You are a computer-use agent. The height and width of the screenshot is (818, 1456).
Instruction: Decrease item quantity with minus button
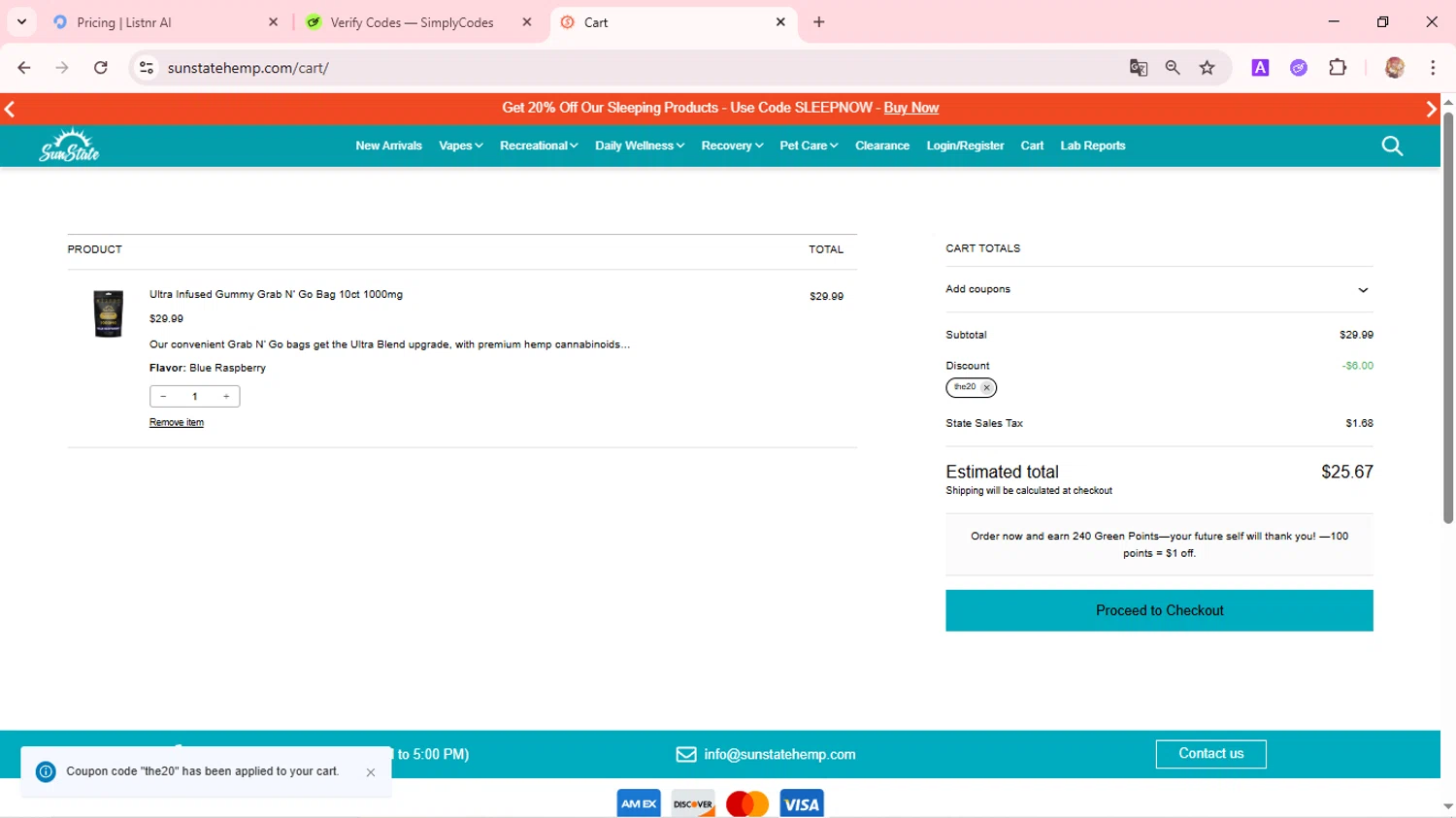[163, 396]
